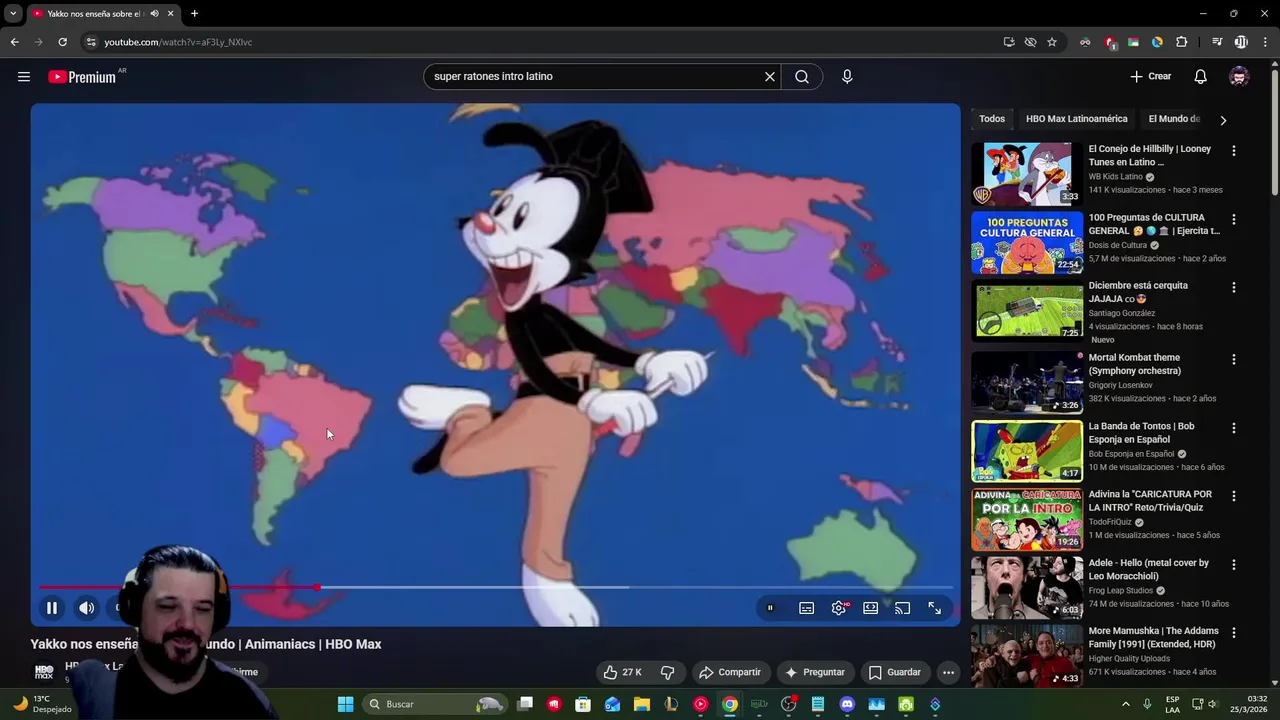The height and width of the screenshot is (720, 1280).
Task: Open 'Adele - Hello (metal cover)' video
Action: coord(1027,588)
